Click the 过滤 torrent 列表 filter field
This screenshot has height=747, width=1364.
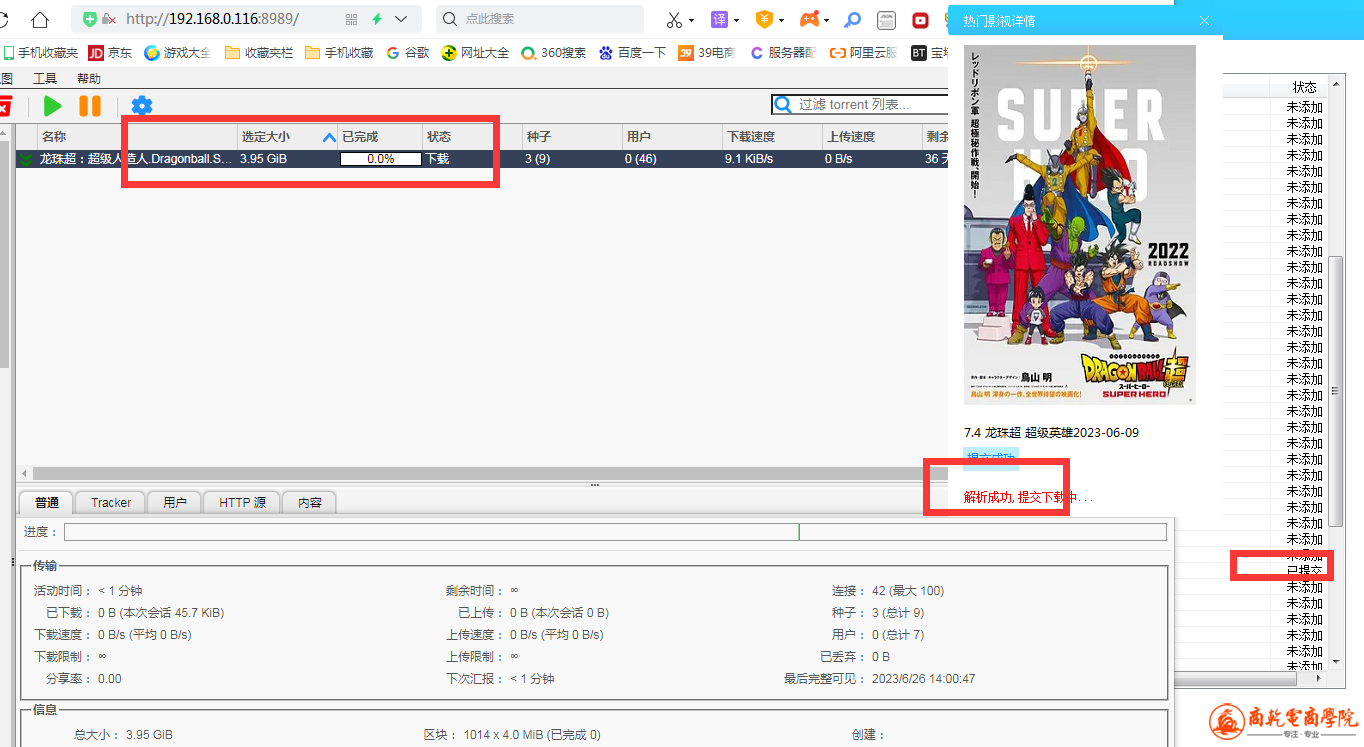pyautogui.click(x=870, y=104)
